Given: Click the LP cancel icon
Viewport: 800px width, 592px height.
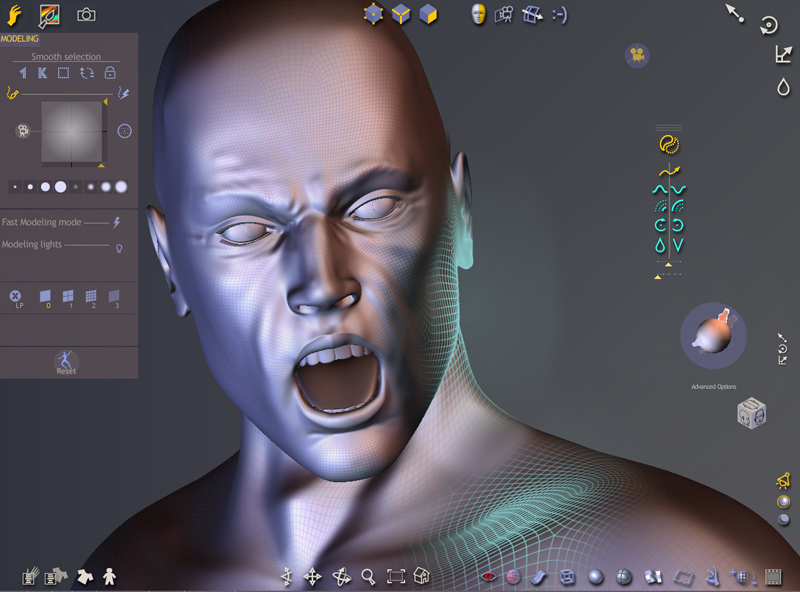Looking at the screenshot, I should (x=16, y=299).
